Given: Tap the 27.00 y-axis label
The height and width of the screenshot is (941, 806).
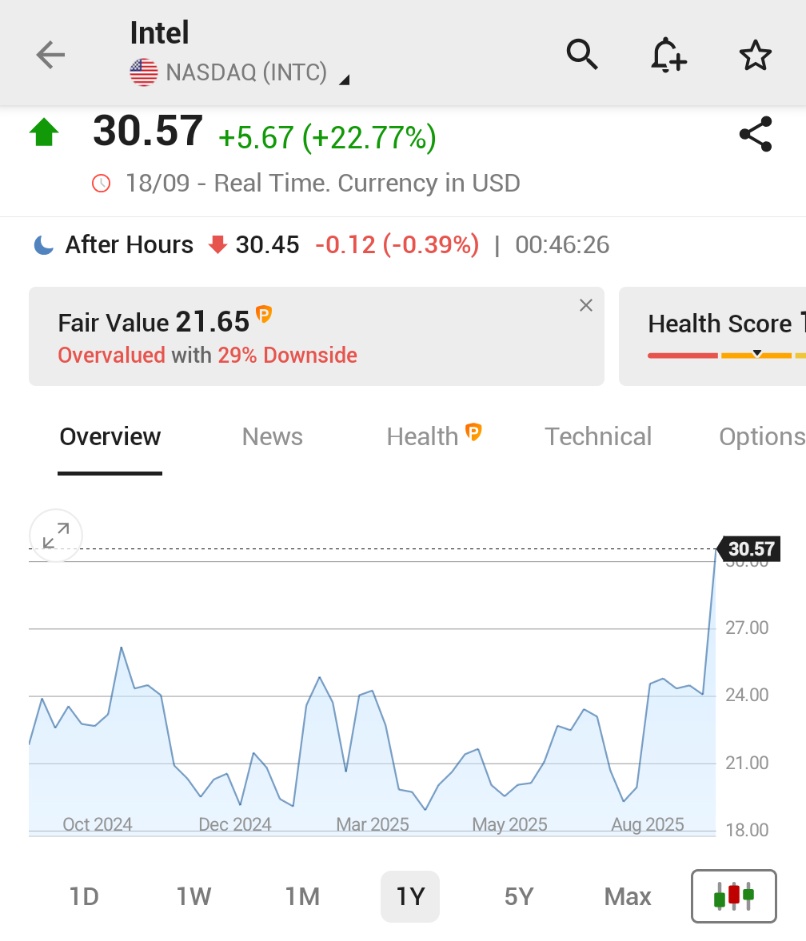Looking at the screenshot, I should 747,628.
